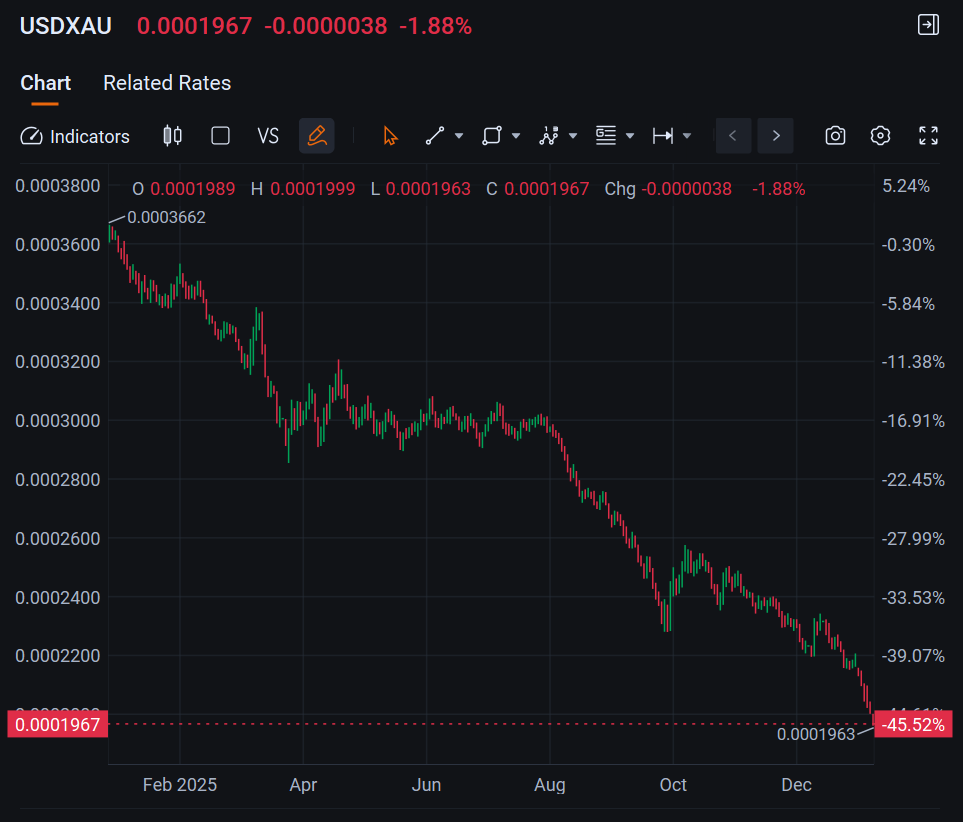Click the next arrow button
963x822 pixels.
pos(776,136)
